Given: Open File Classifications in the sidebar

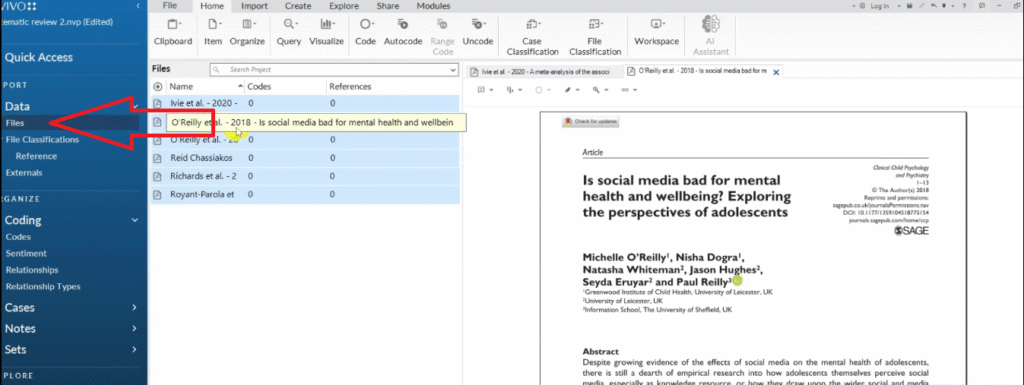Looking at the screenshot, I should point(42,140).
